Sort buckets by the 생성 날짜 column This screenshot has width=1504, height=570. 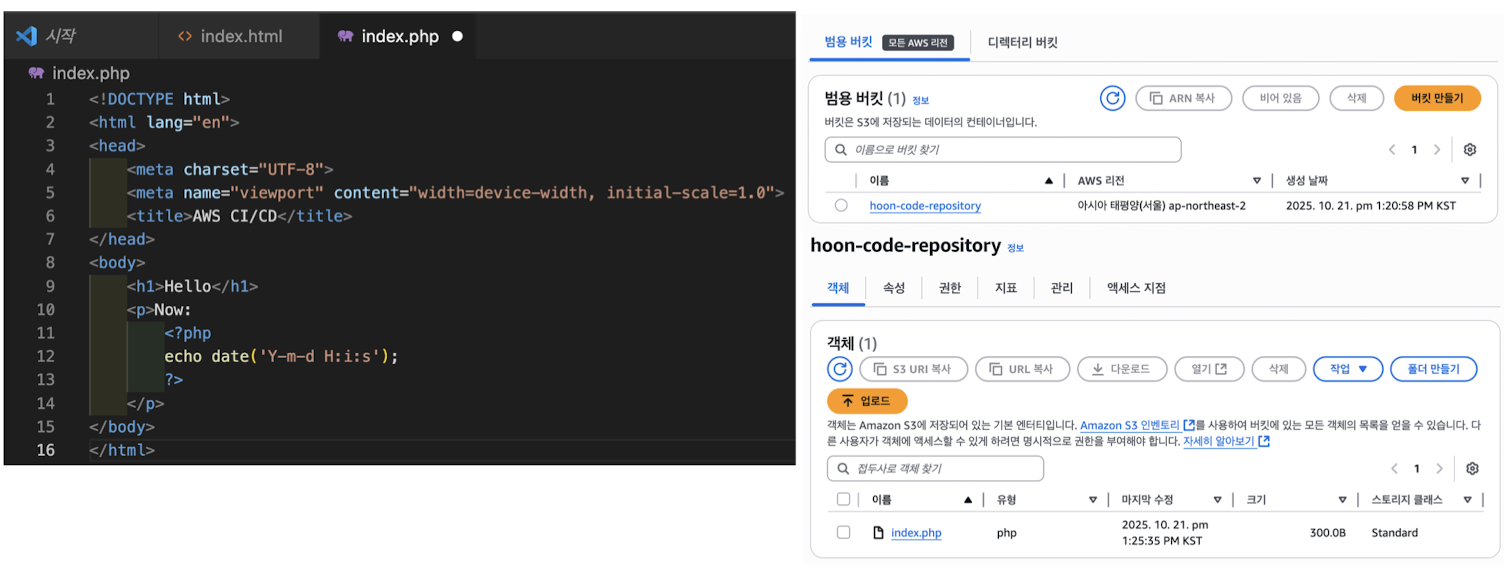tap(1465, 181)
